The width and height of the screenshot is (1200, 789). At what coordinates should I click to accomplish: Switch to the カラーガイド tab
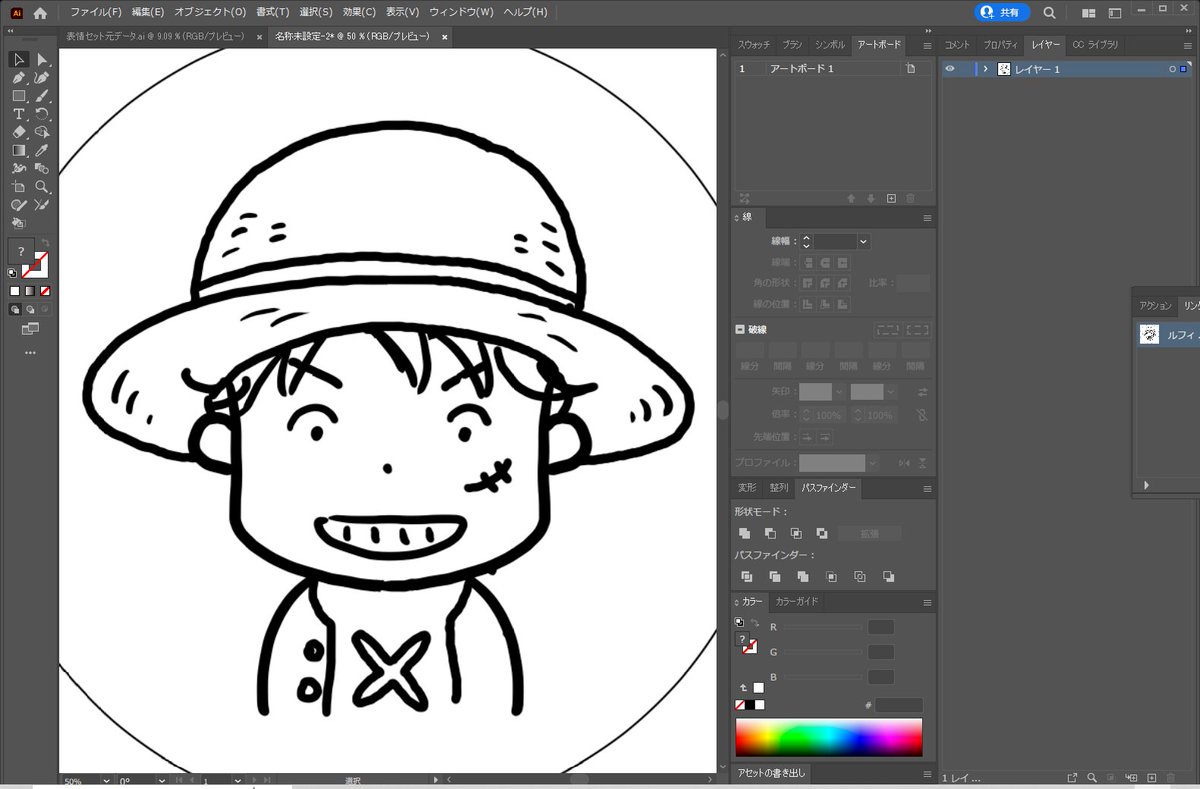pyautogui.click(x=797, y=602)
